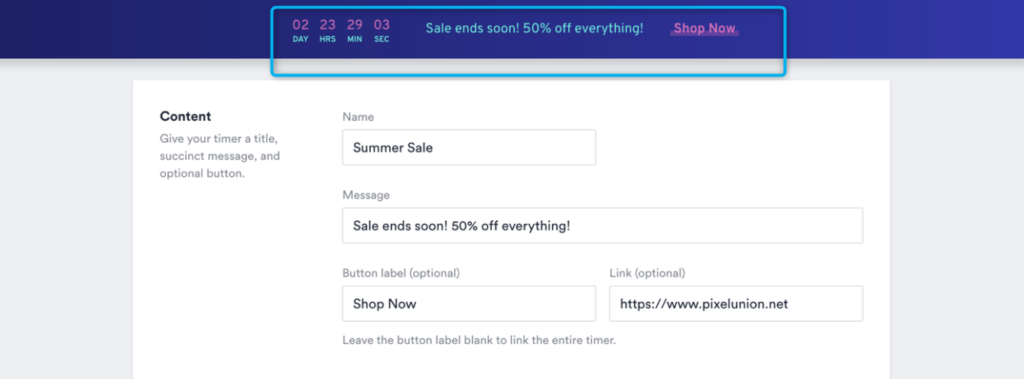Click the MIN unit label in countdown
This screenshot has height=379, width=1024.
point(355,39)
